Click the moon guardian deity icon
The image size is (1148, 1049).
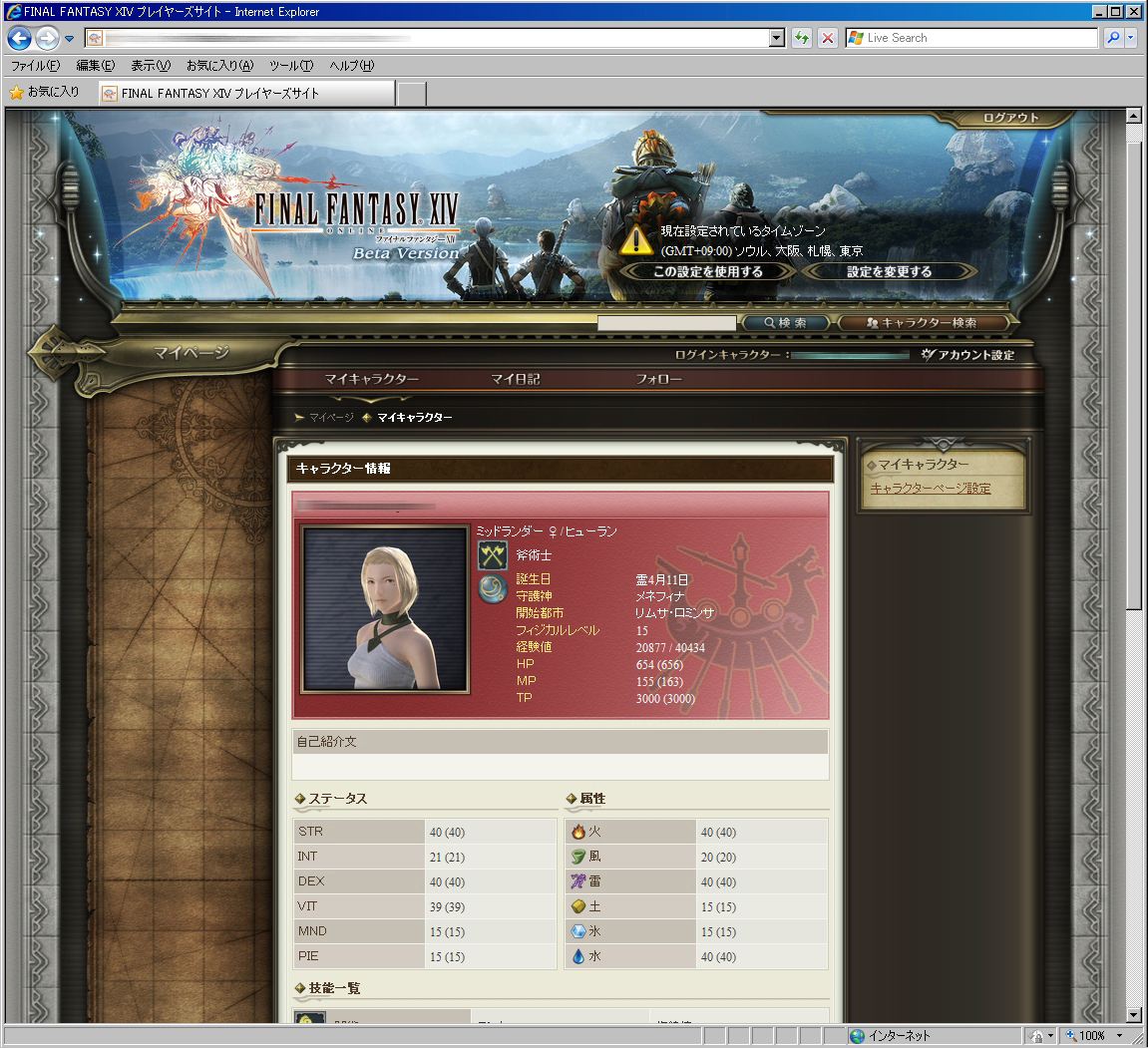pyautogui.click(x=493, y=588)
